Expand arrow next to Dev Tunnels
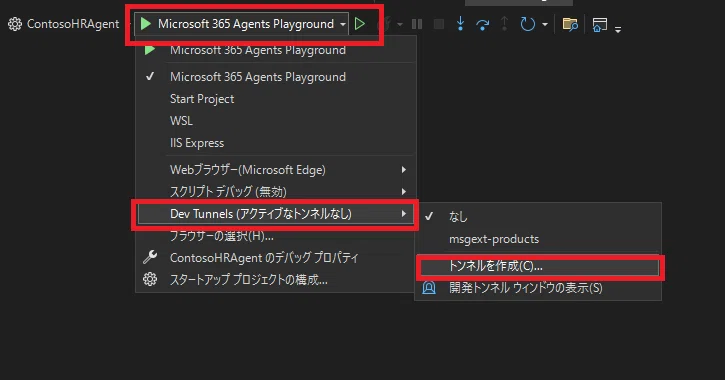 [404, 214]
